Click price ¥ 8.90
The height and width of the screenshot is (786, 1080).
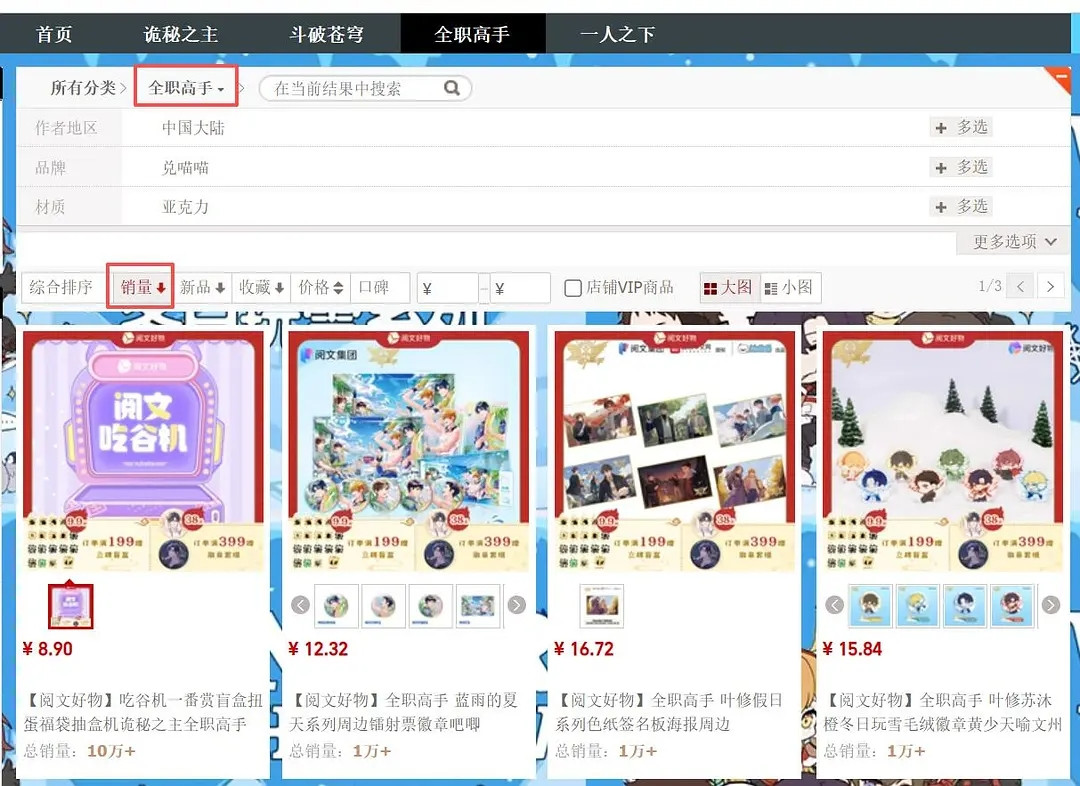48,649
